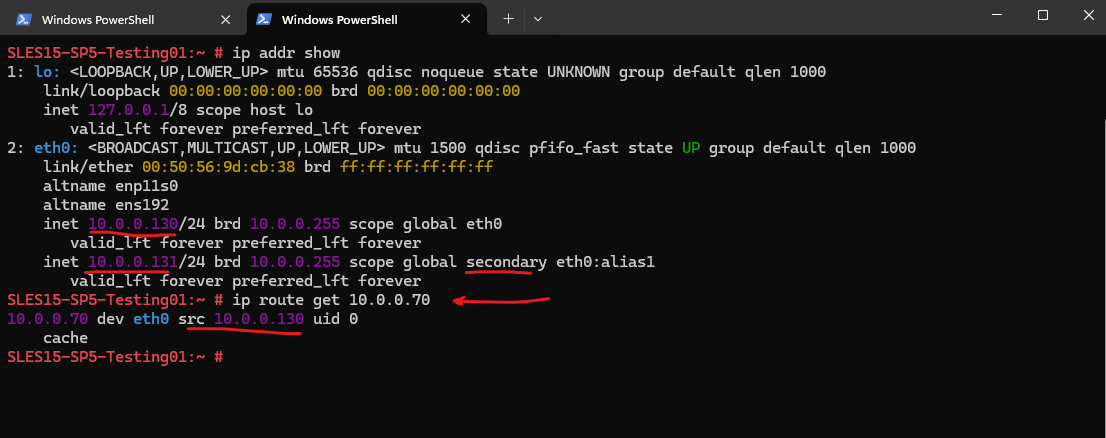1106x438 pixels.
Task: Click the PowerShell icon on the first tab
Action: [23, 19]
